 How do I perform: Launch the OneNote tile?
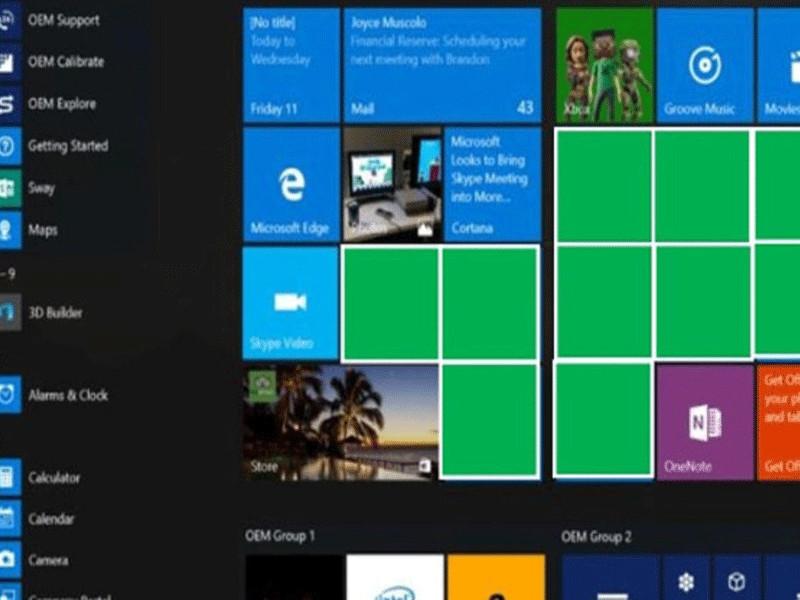point(705,422)
